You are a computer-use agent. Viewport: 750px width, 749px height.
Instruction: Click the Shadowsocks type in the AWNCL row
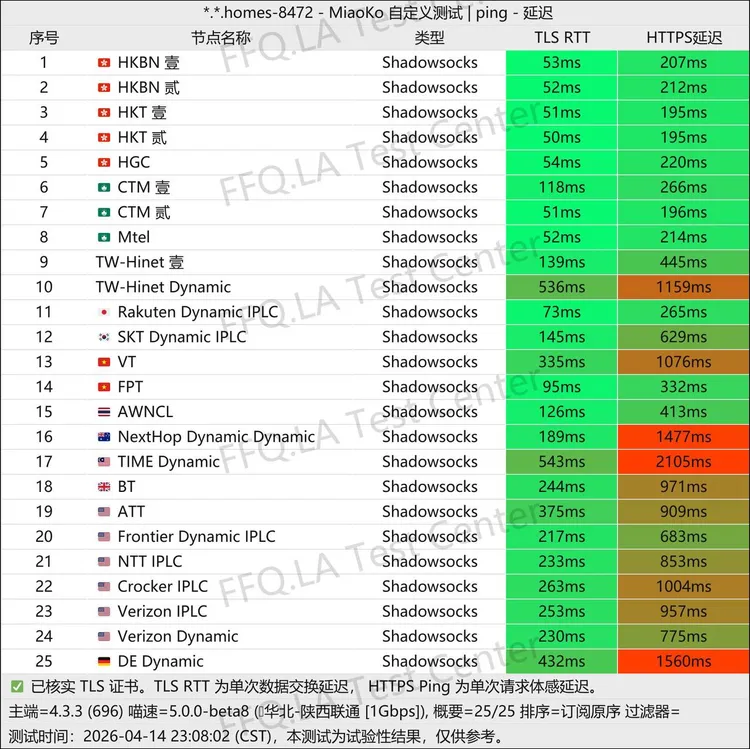(430, 412)
